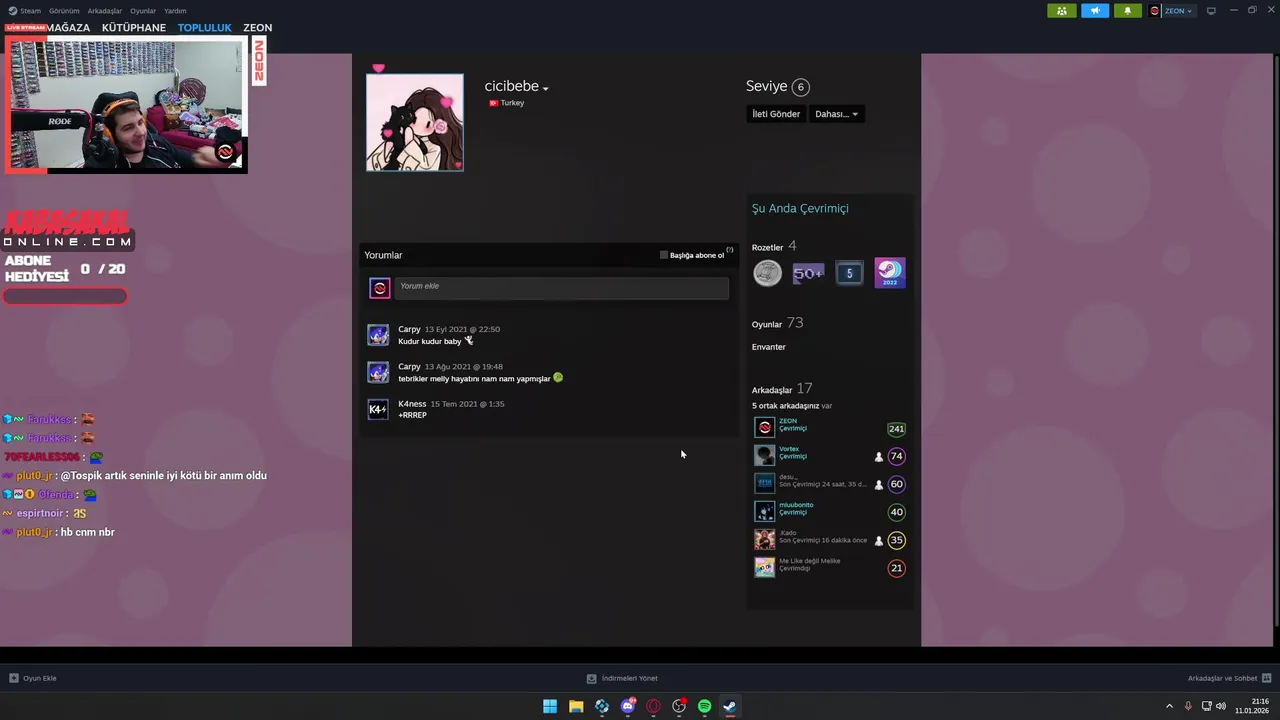
Task: Expand the cicibebe name history arrow
Action: tap(545, 89)
